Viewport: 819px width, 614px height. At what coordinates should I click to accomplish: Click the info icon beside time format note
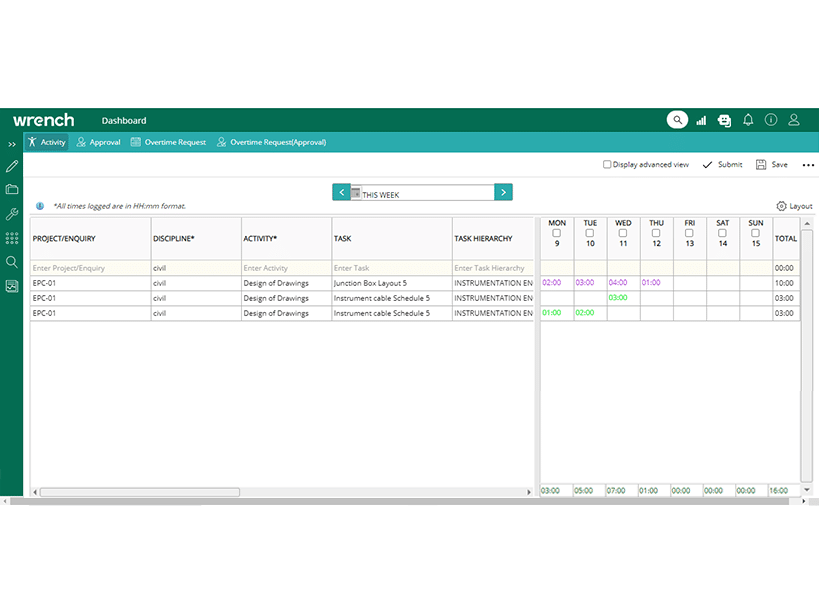pos(40,206)
